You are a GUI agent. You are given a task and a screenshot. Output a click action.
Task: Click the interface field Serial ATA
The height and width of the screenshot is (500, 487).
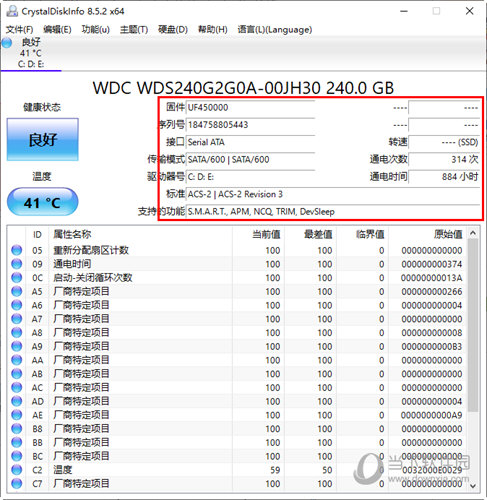pyautogui.click(x=250, y=142)
